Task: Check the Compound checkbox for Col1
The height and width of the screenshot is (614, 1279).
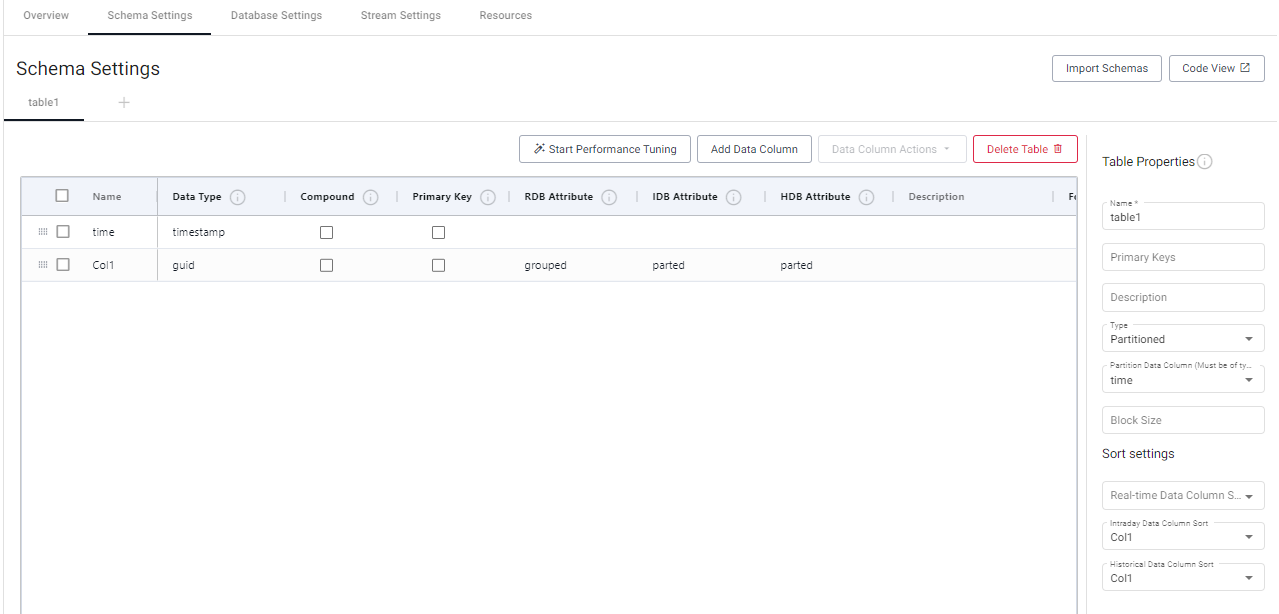Action: tap(326, 265)
